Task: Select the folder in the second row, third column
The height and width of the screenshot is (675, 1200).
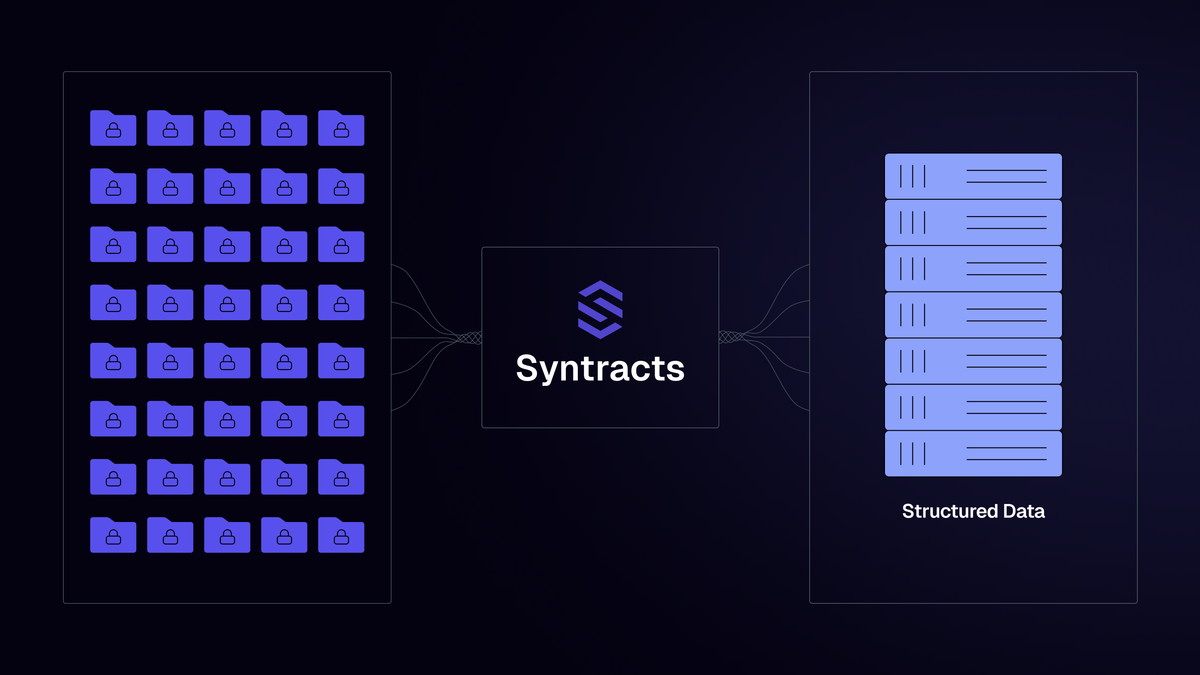Action: point(227,186)
